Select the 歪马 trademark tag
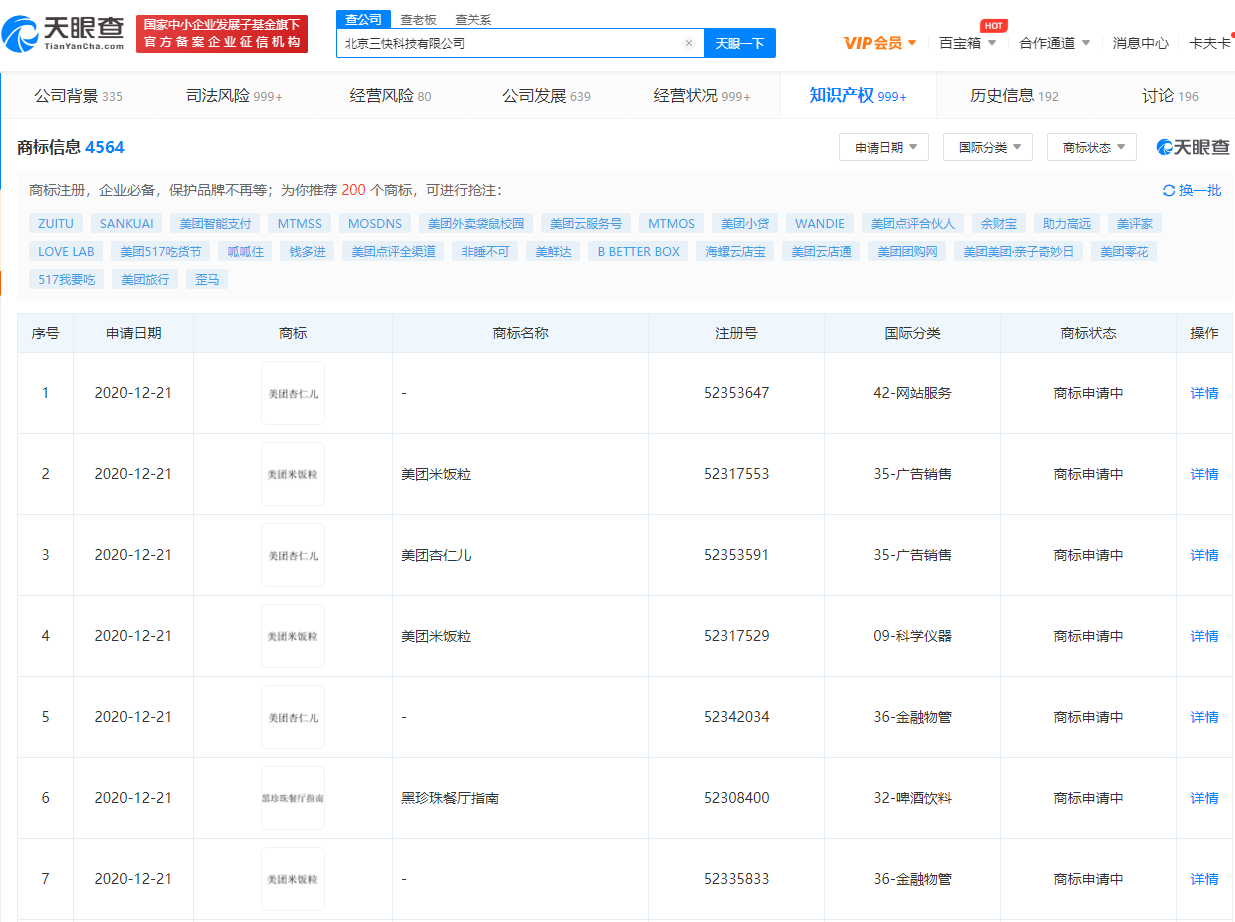Viewport: 1235px width, 922px height. [x=207, y=279]
